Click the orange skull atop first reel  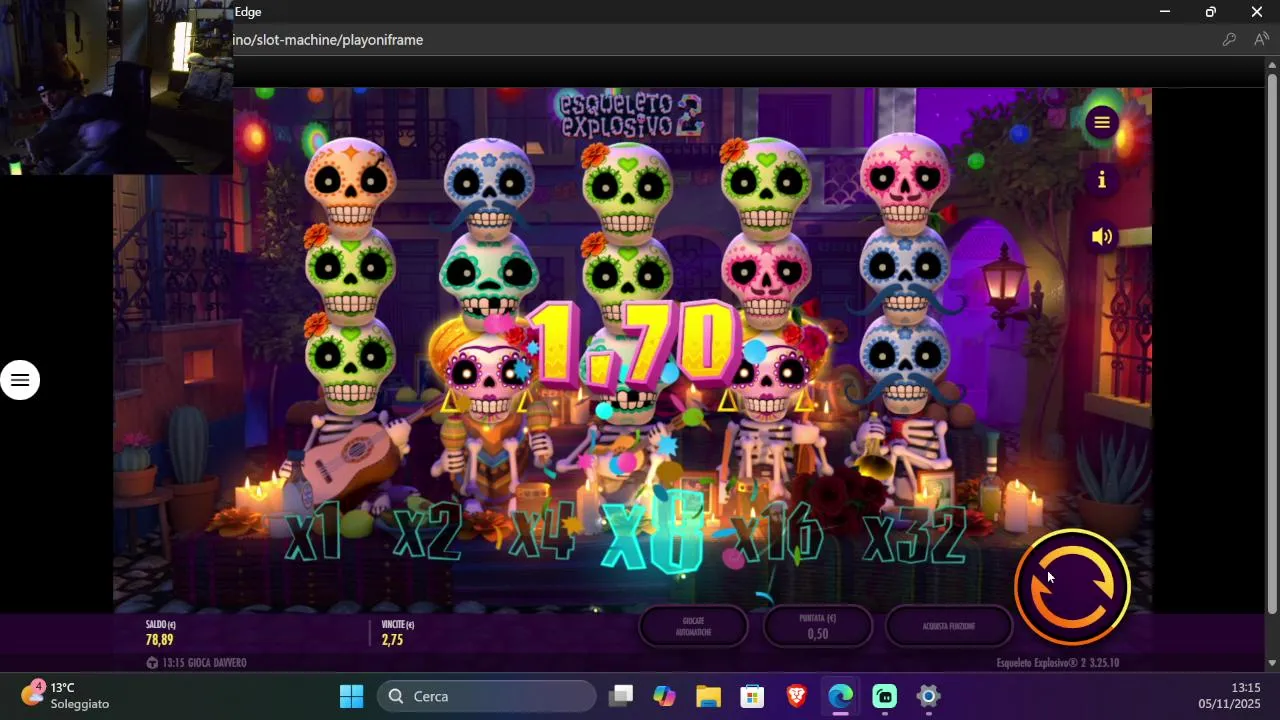(x=350, y=185)
